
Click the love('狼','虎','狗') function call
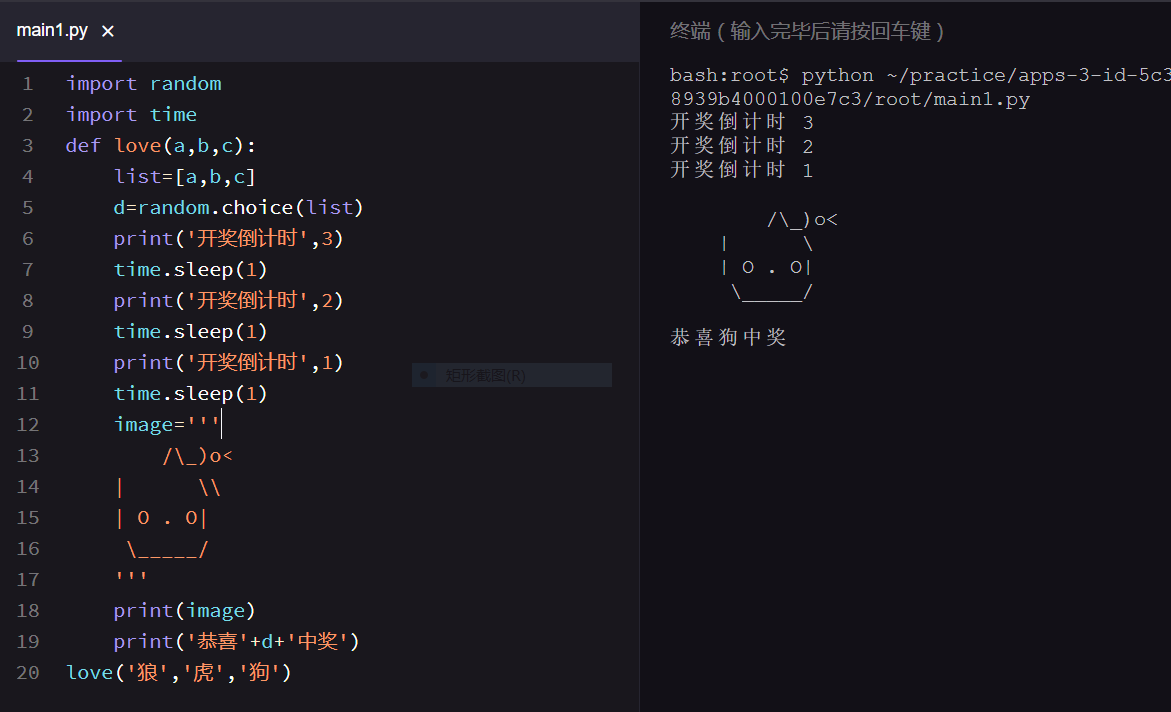coord(178,672)
